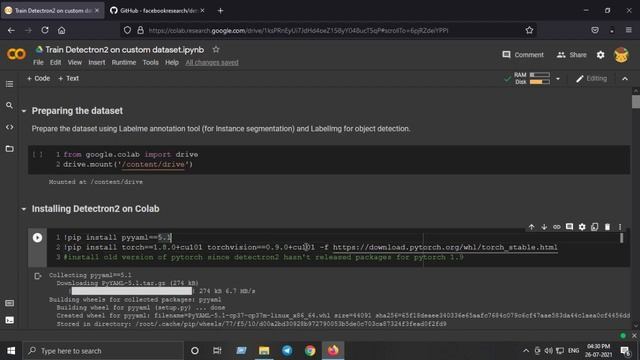
Task: Open the All changes saved link
Action: (212, 62)
